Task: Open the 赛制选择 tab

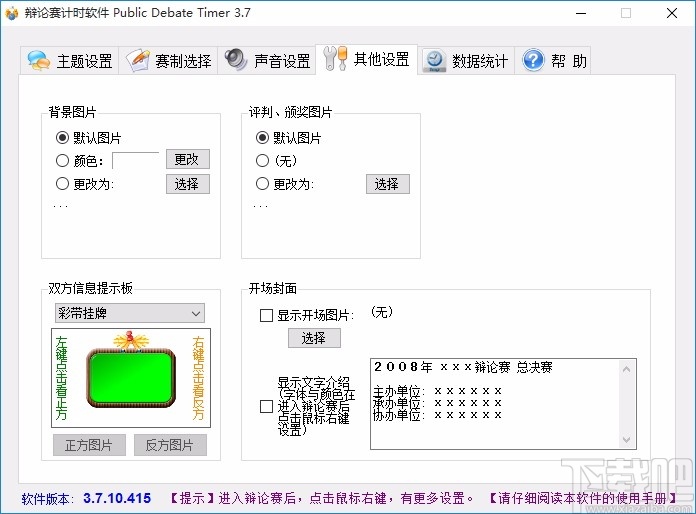Action: click(x=168, y=60)
